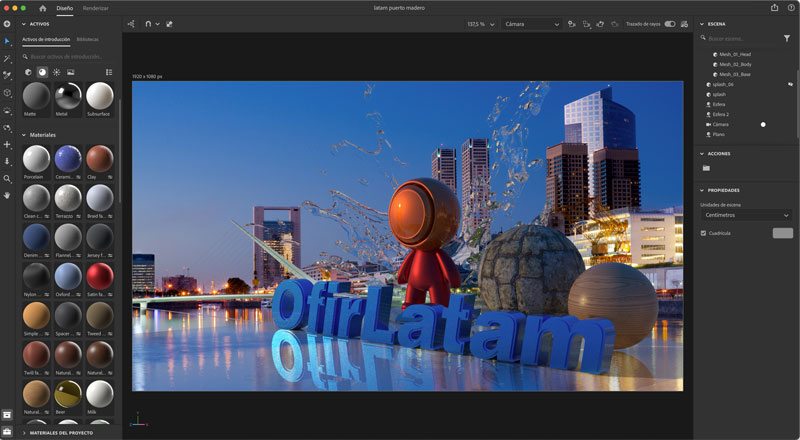Filter assets by lights icon
Screen dimensions: 800x440
coord(56,72)
